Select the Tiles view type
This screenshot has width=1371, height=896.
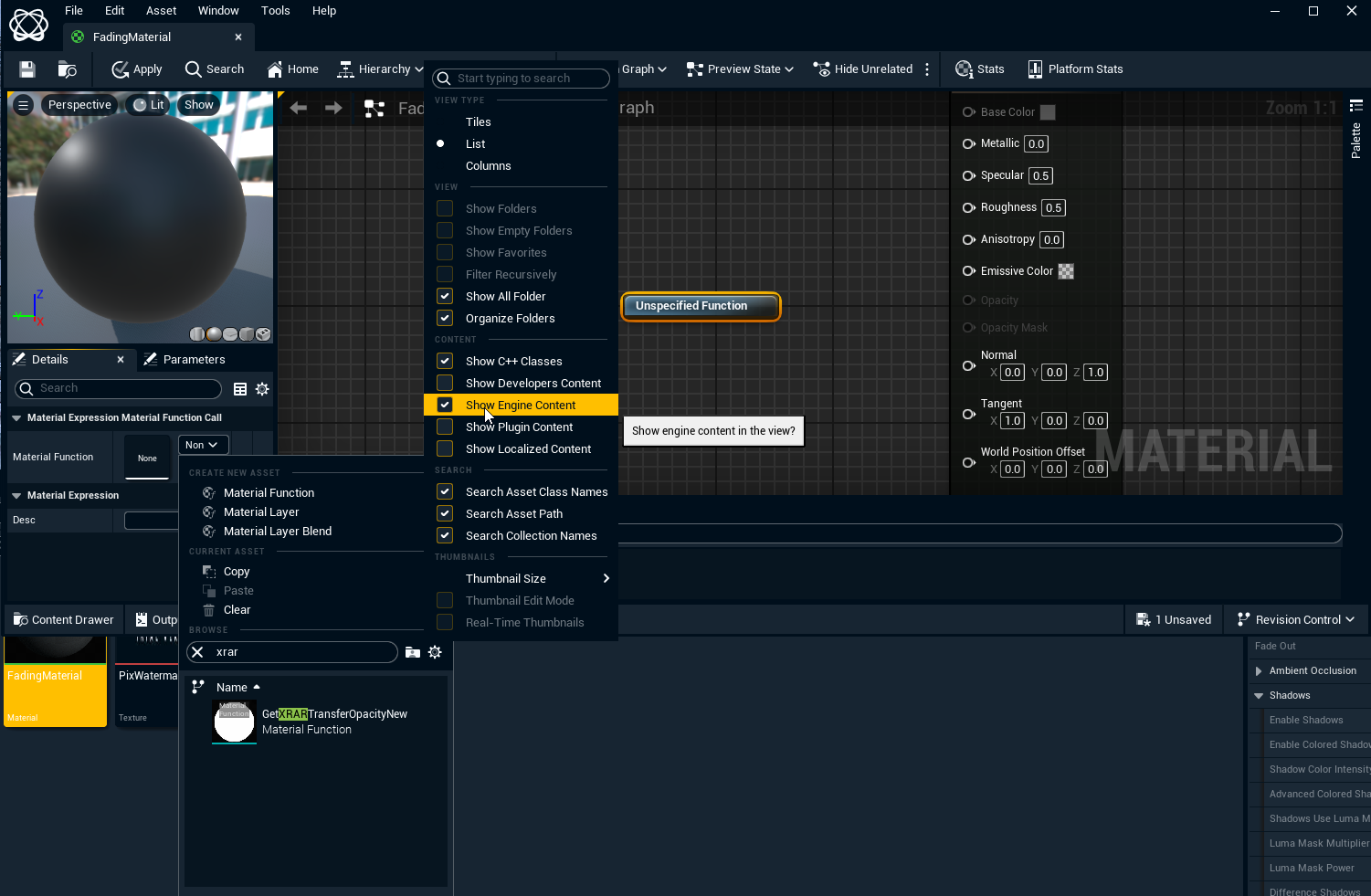[x=478, y=122]
